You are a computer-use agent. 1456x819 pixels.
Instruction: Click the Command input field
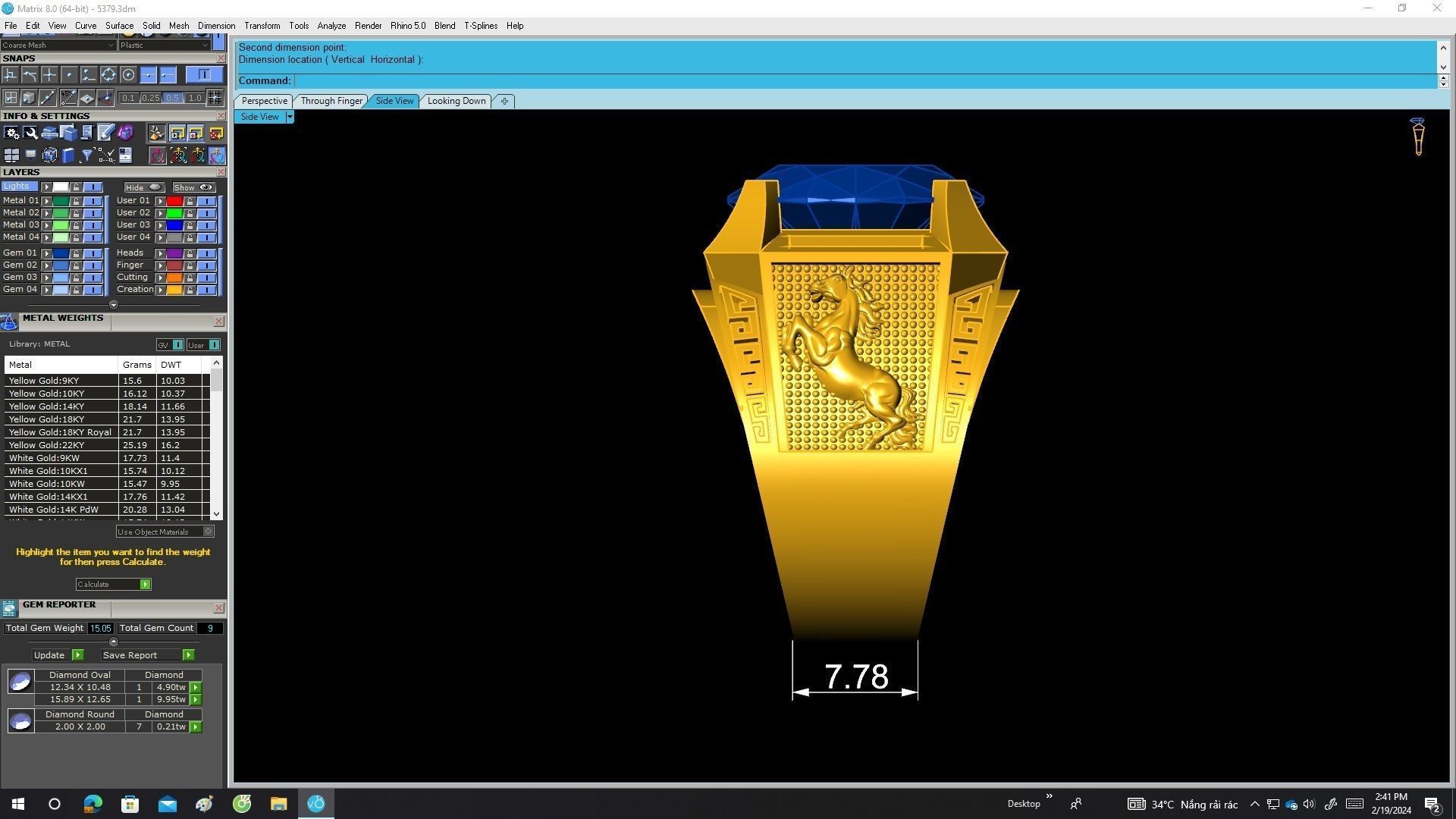coord(864,81)
